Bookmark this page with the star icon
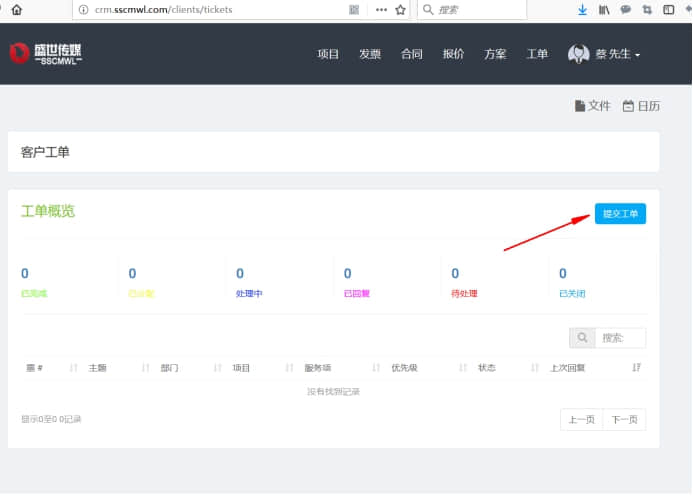Viewport: 693px width, 497px height. click(x=401, y=9)
